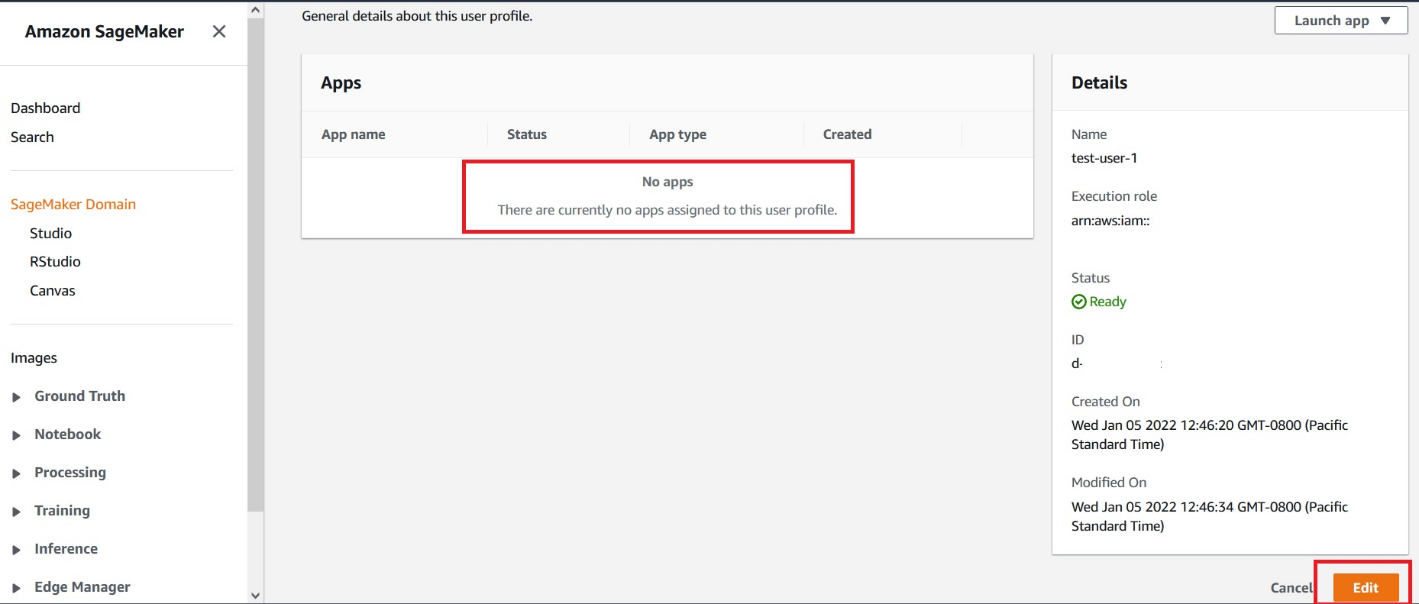Expand the Inference section arrow
The image size is (1419, 604).
tap(16, 549)
